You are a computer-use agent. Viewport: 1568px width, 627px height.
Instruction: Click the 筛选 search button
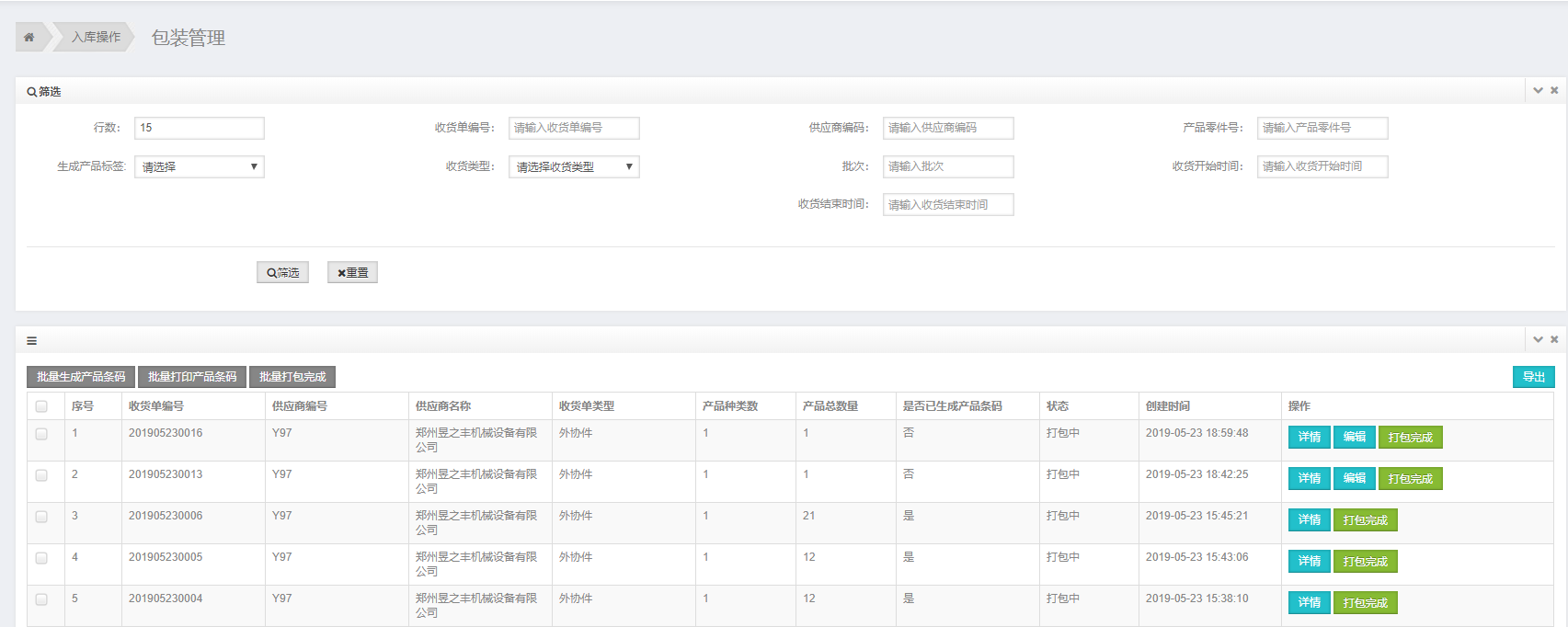(x=282, y=272)
